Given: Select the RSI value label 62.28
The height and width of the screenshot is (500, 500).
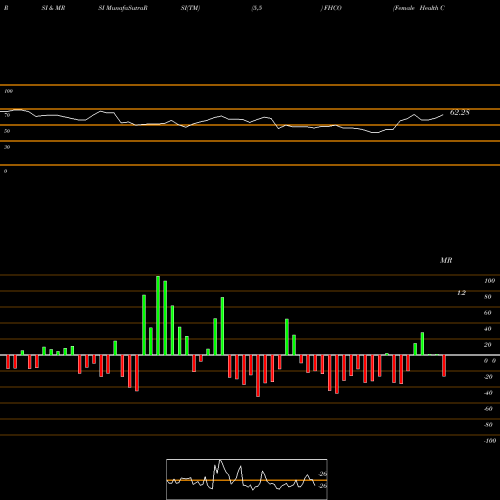Looking at the screenshot, I should click(459, 112).
